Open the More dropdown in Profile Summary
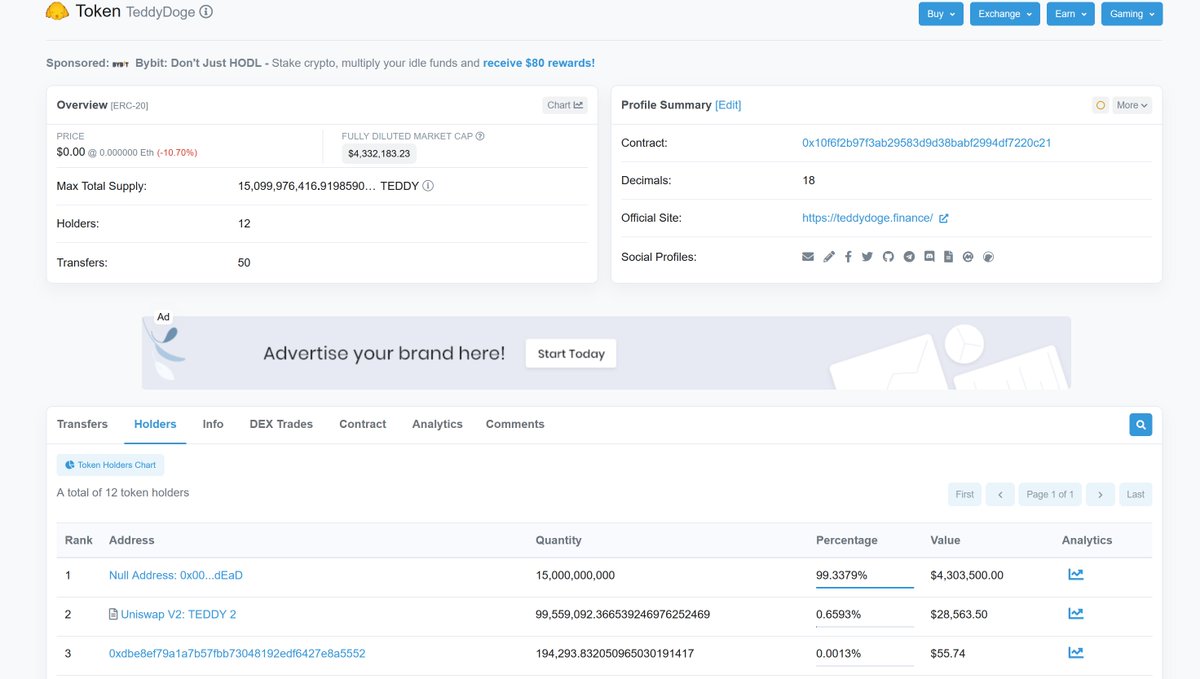The height and width of the screenshot is (679, 1200). (1132, 105)
